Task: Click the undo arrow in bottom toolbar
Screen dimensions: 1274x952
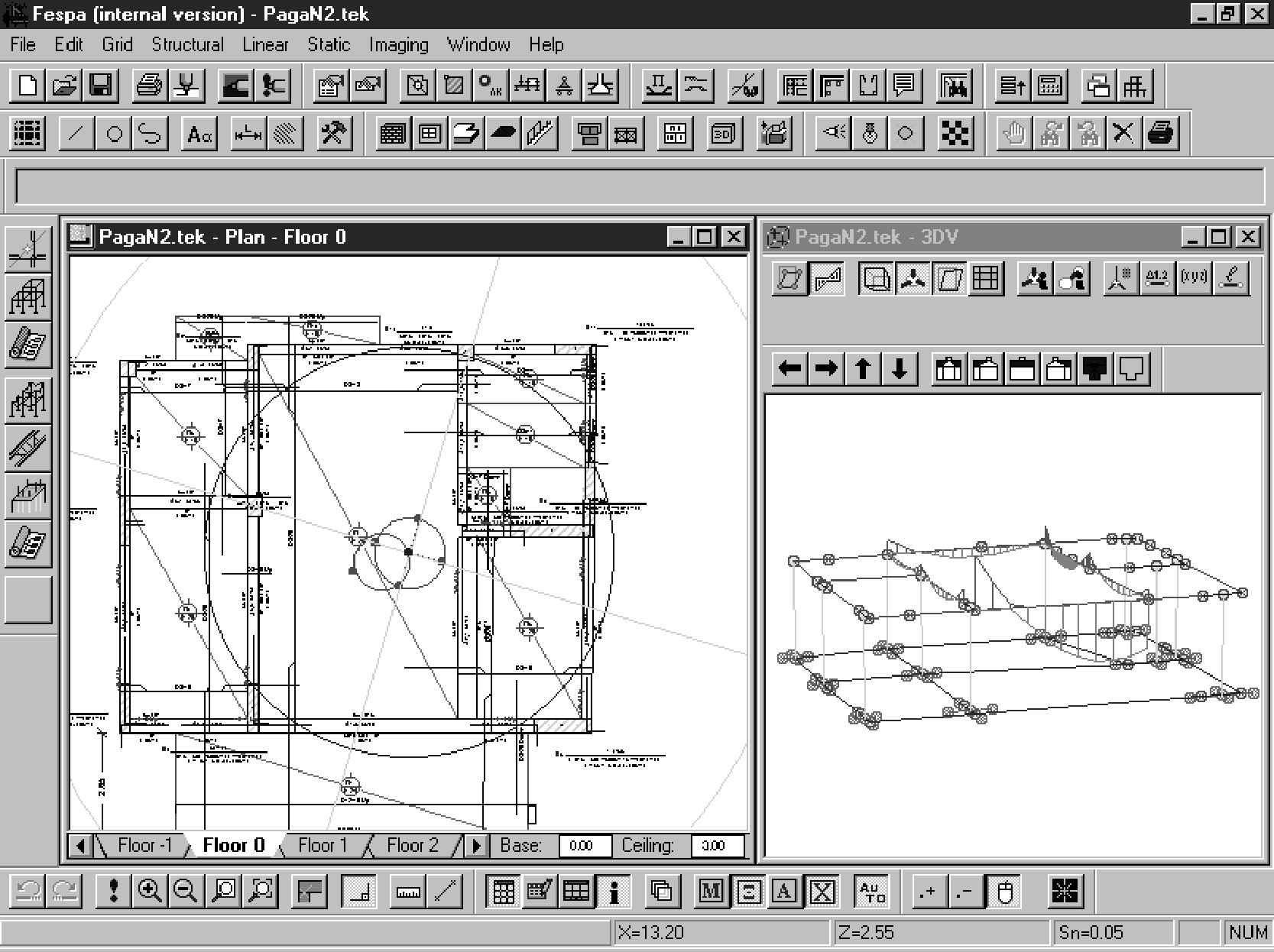Action: click(x=28, y=891)
